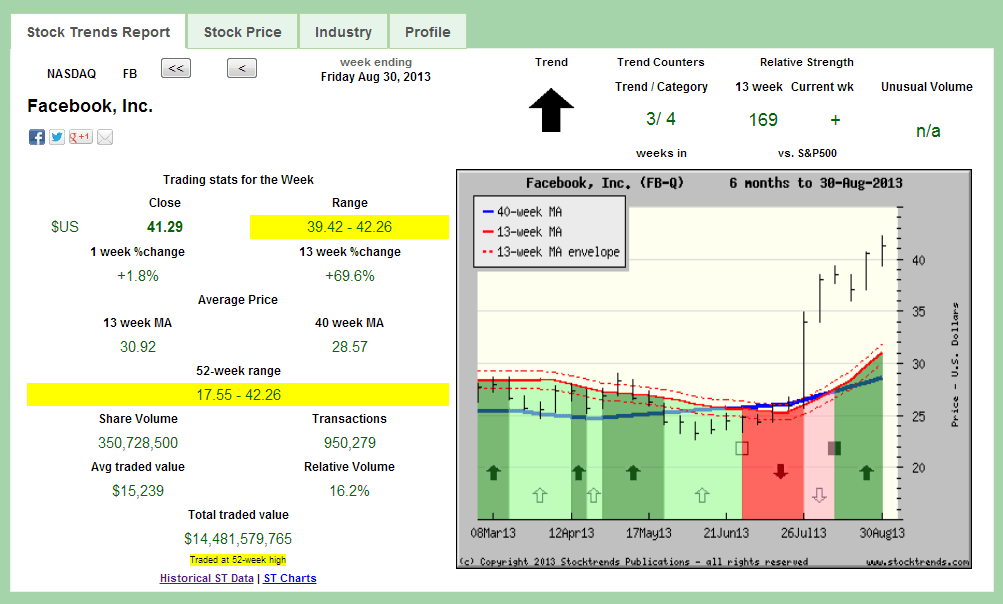The image size is (1003, 604).
Task: Click the "40-week MA" legend entry
Action: 522,212
